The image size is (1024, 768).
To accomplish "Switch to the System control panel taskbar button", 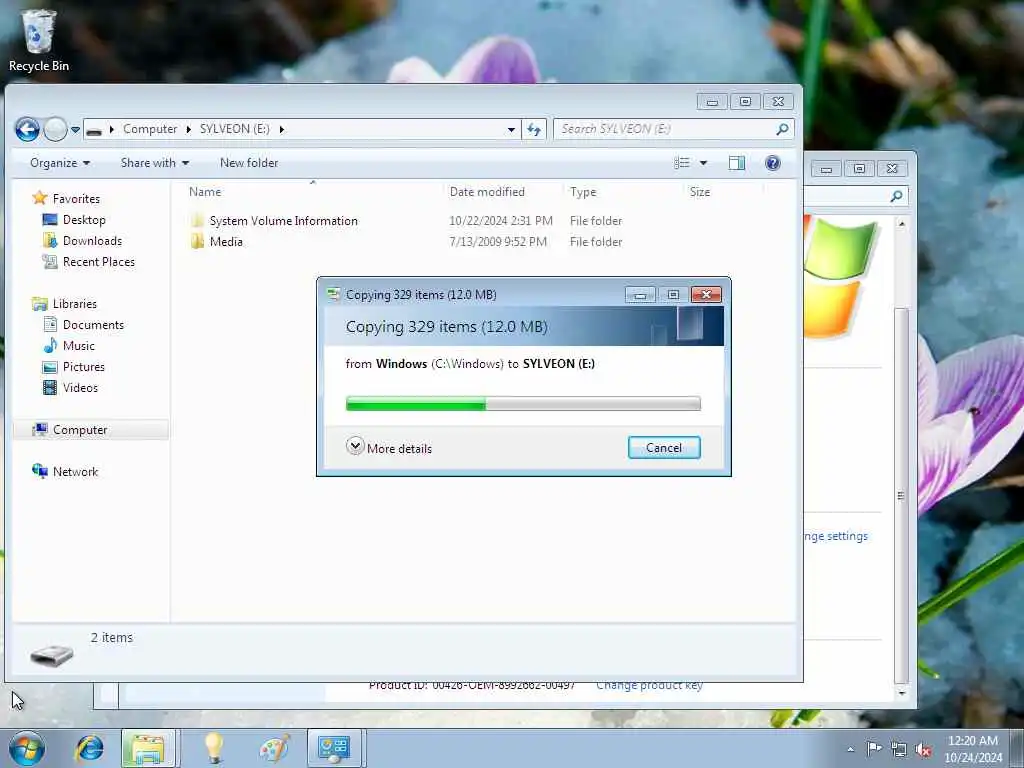I will tap(334, 748).
